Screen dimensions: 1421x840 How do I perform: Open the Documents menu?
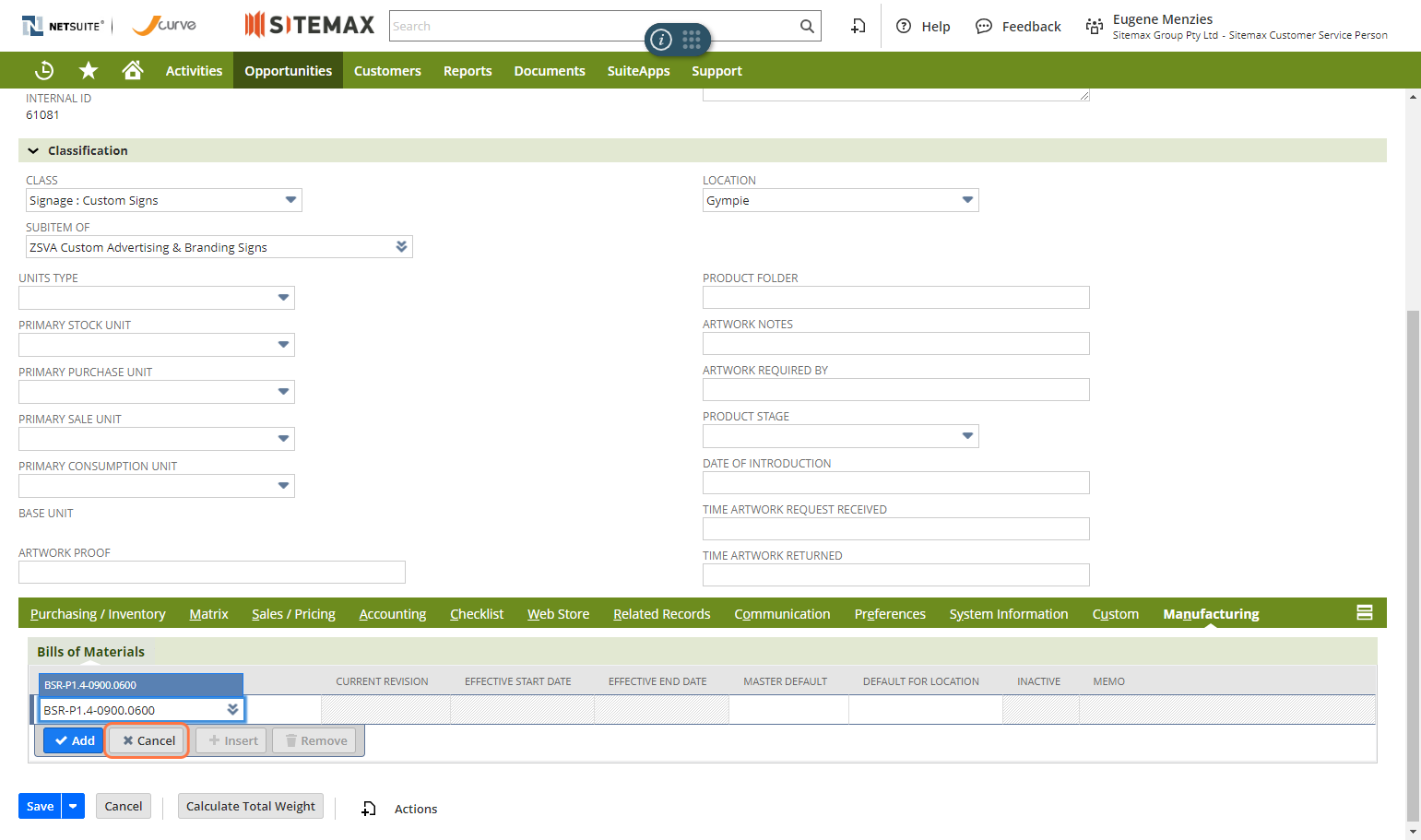(550, 70)
